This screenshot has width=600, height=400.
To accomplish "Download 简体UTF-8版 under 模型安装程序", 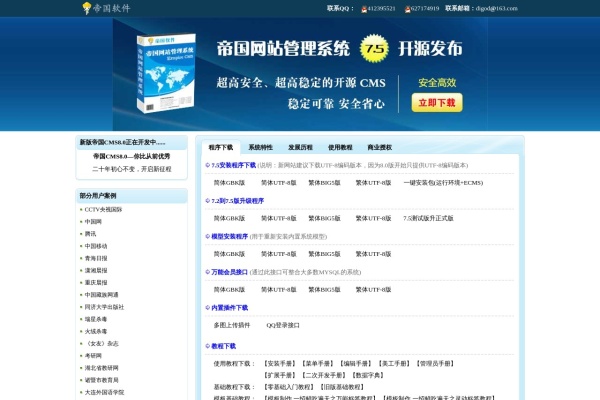I will point(279,254).
